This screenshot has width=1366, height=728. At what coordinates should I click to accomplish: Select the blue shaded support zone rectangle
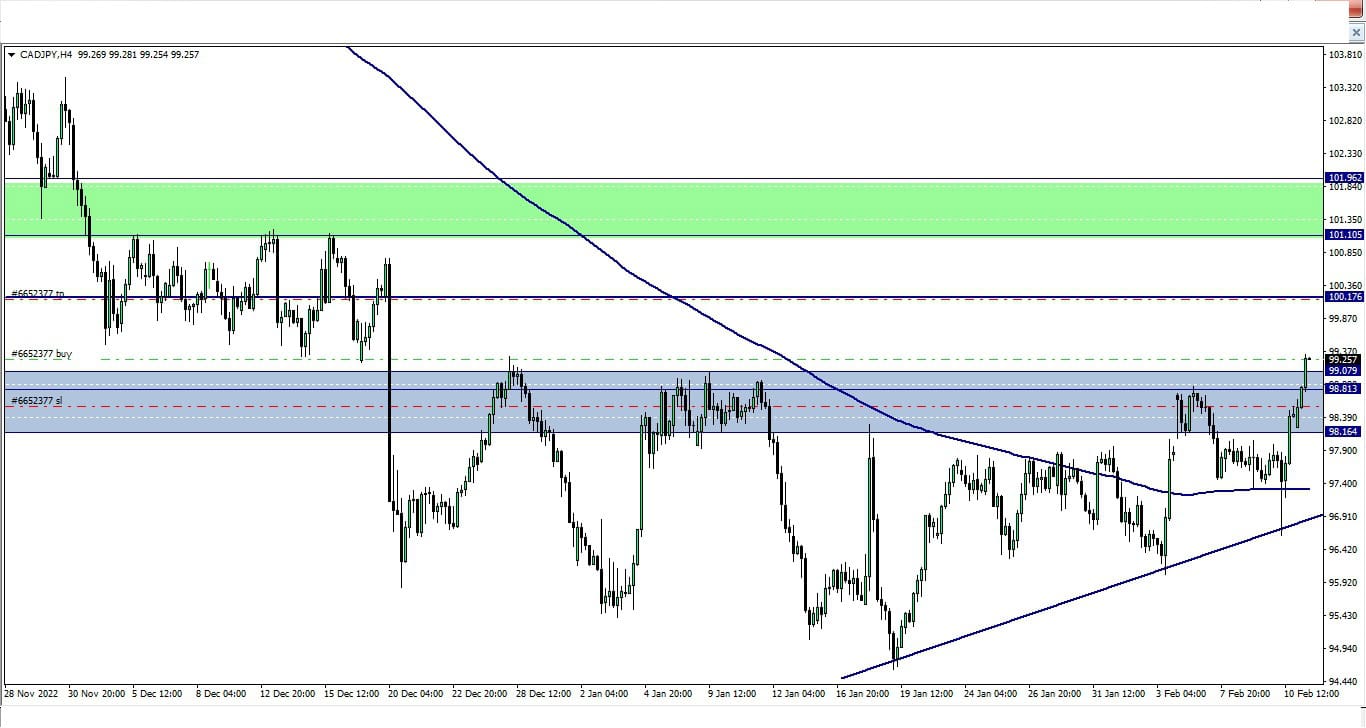[663, 402]
